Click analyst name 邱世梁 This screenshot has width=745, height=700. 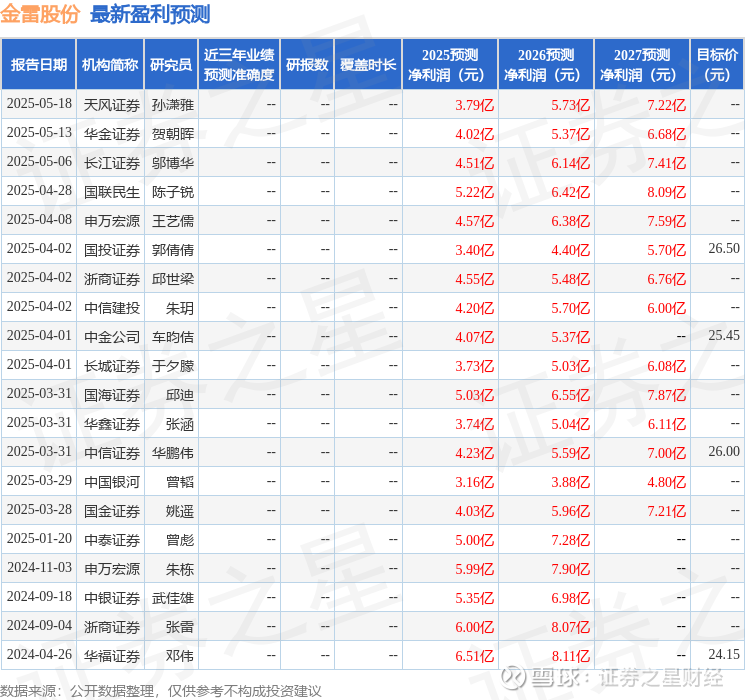(x=173, y=278)
